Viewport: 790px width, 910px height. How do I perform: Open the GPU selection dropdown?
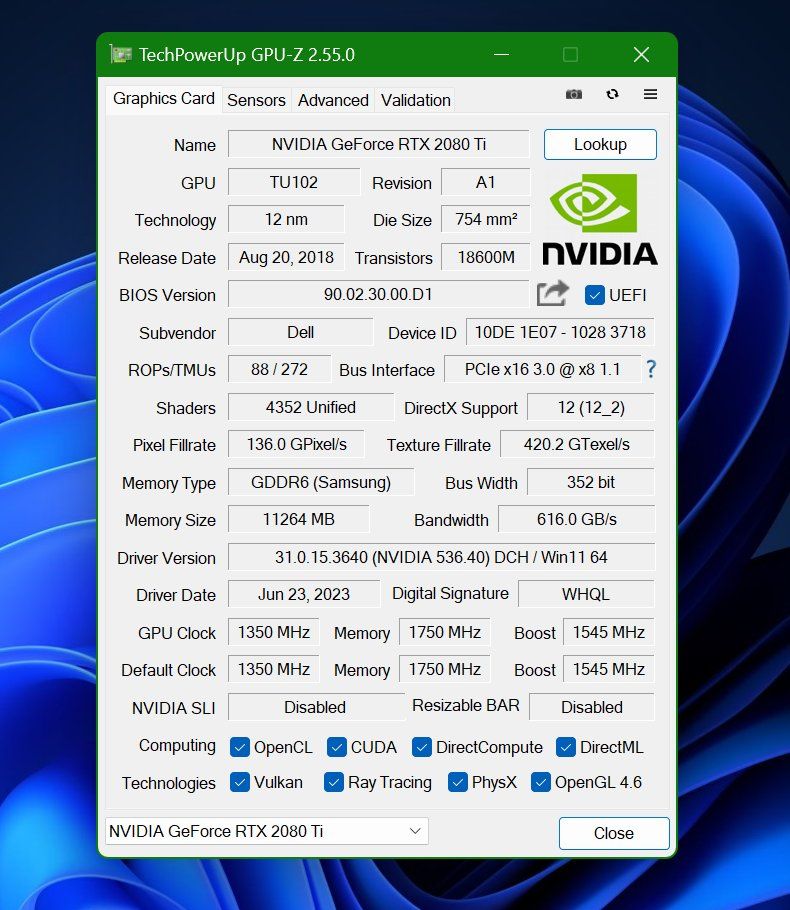267,831
